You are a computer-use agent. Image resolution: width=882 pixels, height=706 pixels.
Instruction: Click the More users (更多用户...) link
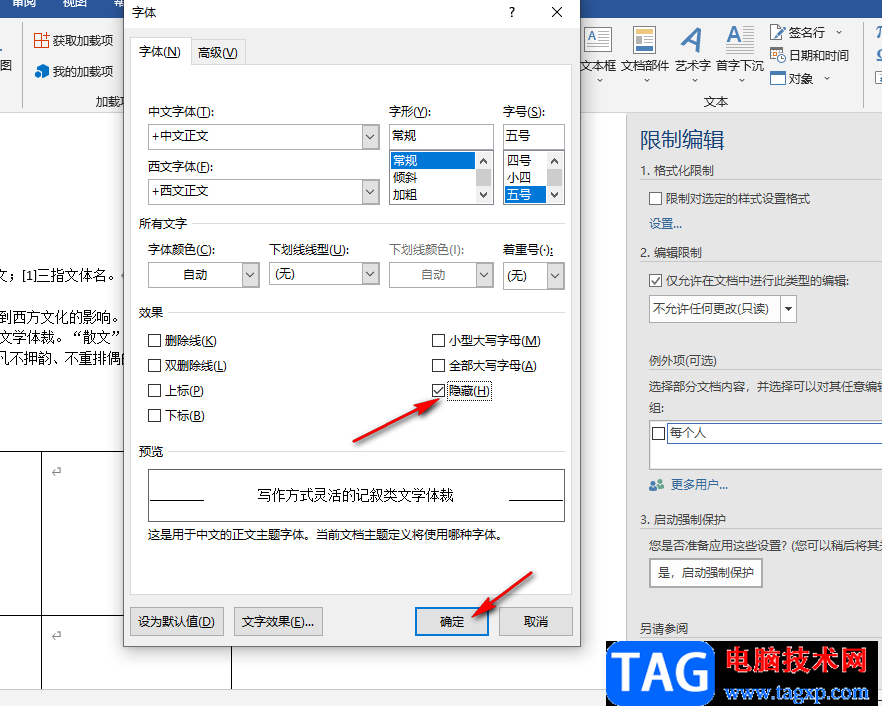click(699, 485)
